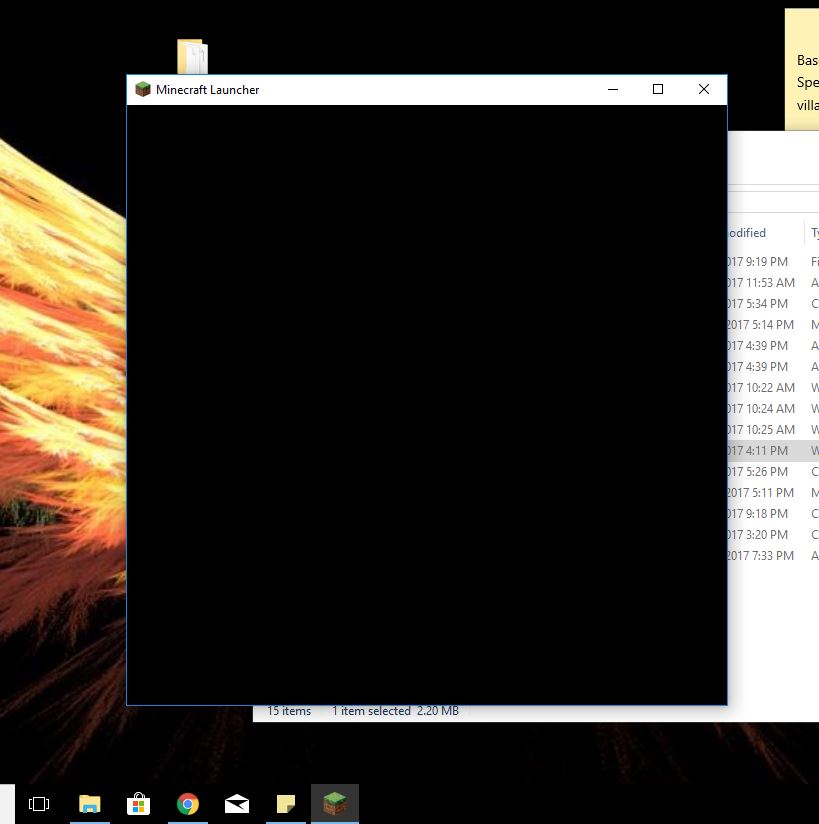
Task: Close the Minecraft Launcher window
Action: pyautogui.click(x=704, y=90)
